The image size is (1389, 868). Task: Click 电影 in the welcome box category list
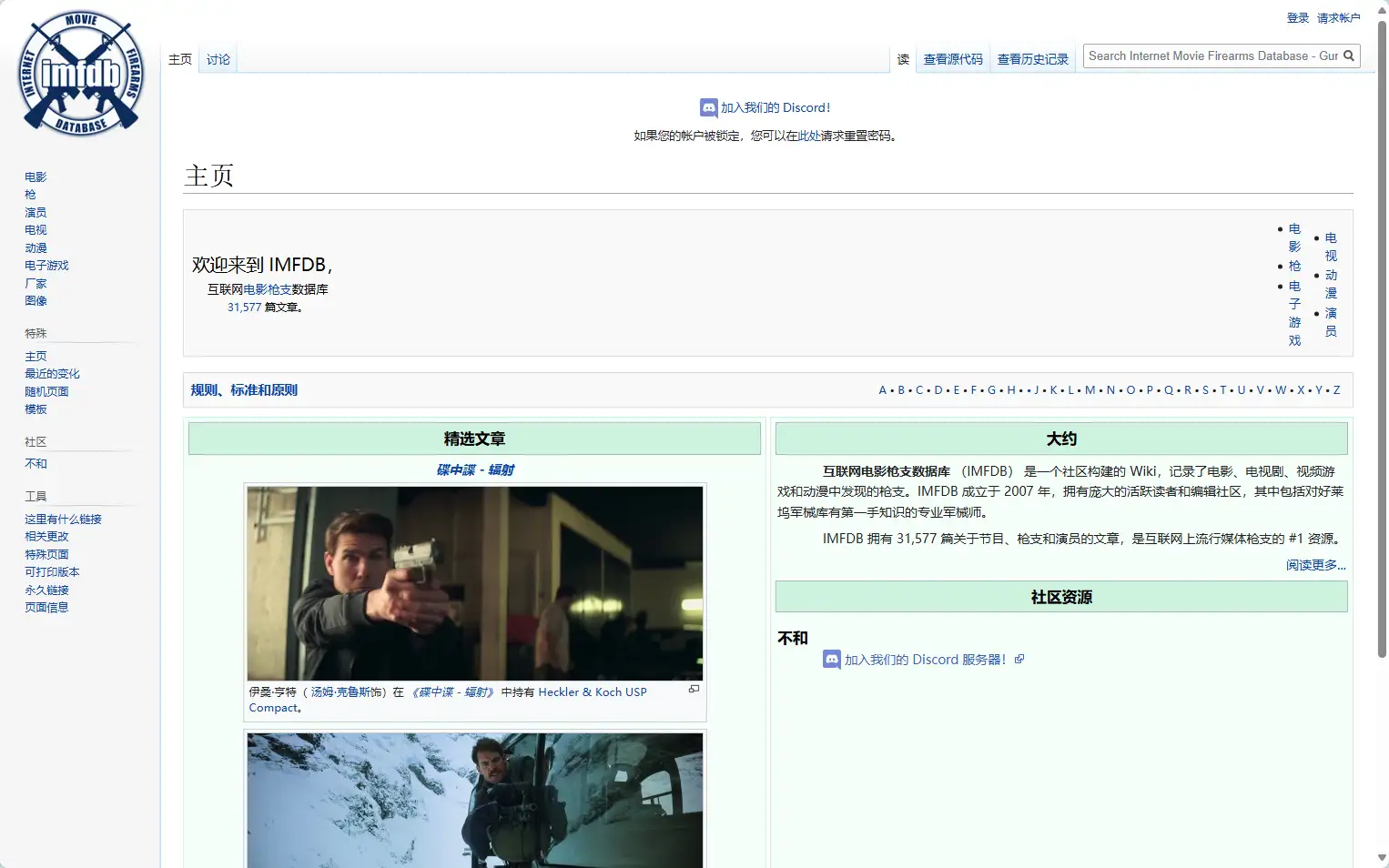(1294, 237)
